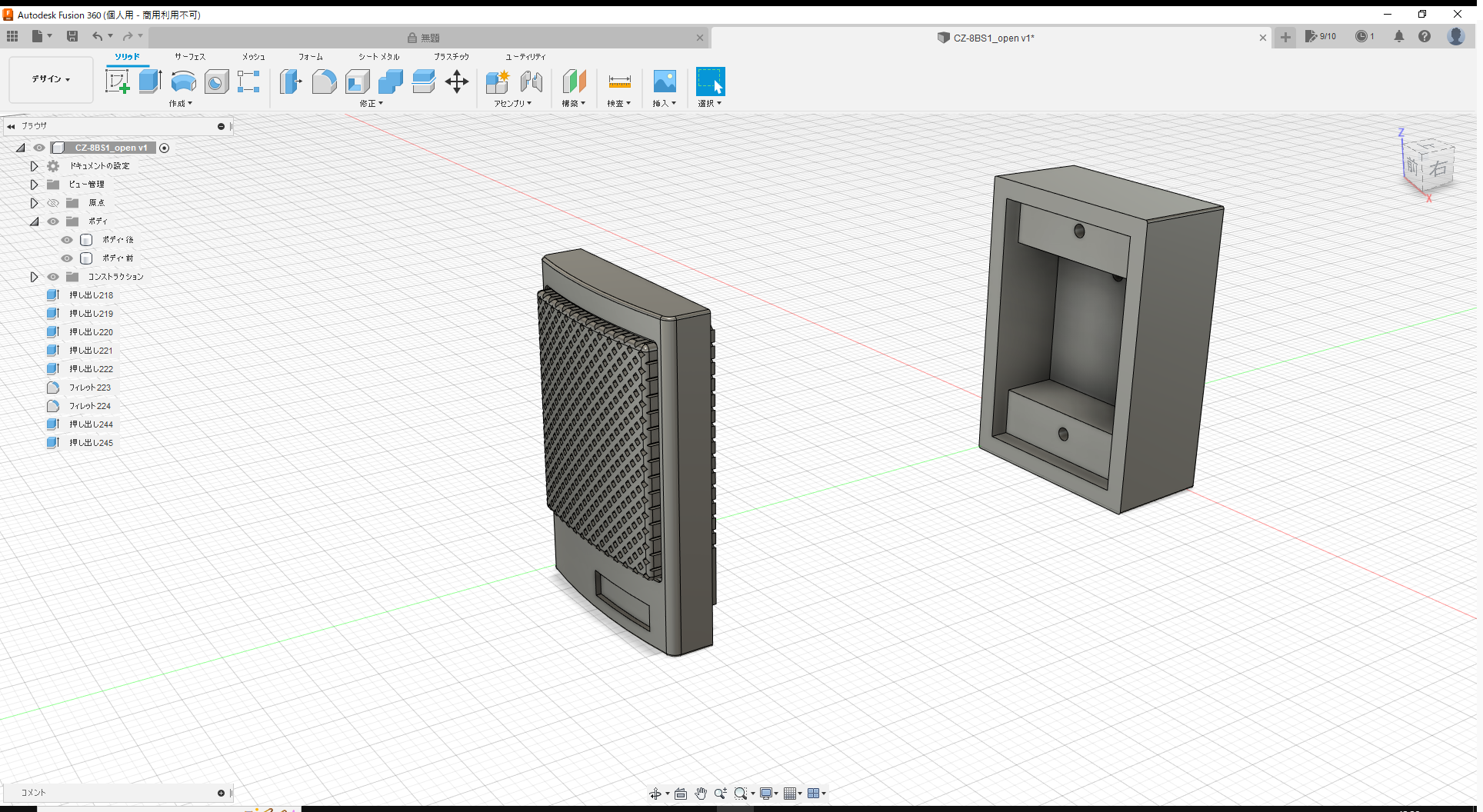Hide the ボディ・前 body with its eye toggle
Image resolution: width=1483 pixels, height=812 pixels.
coord(67,258)
